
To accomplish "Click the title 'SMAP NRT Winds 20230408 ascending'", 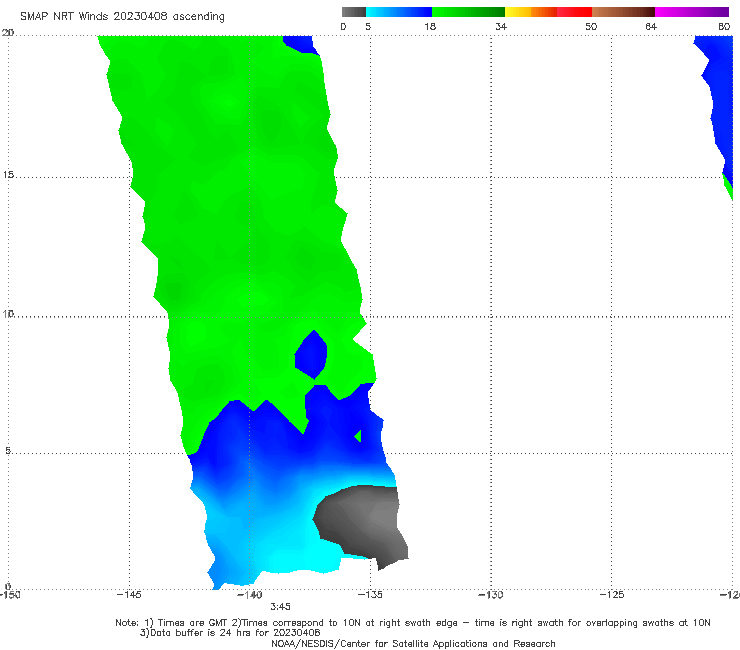I will click(122, 17).
